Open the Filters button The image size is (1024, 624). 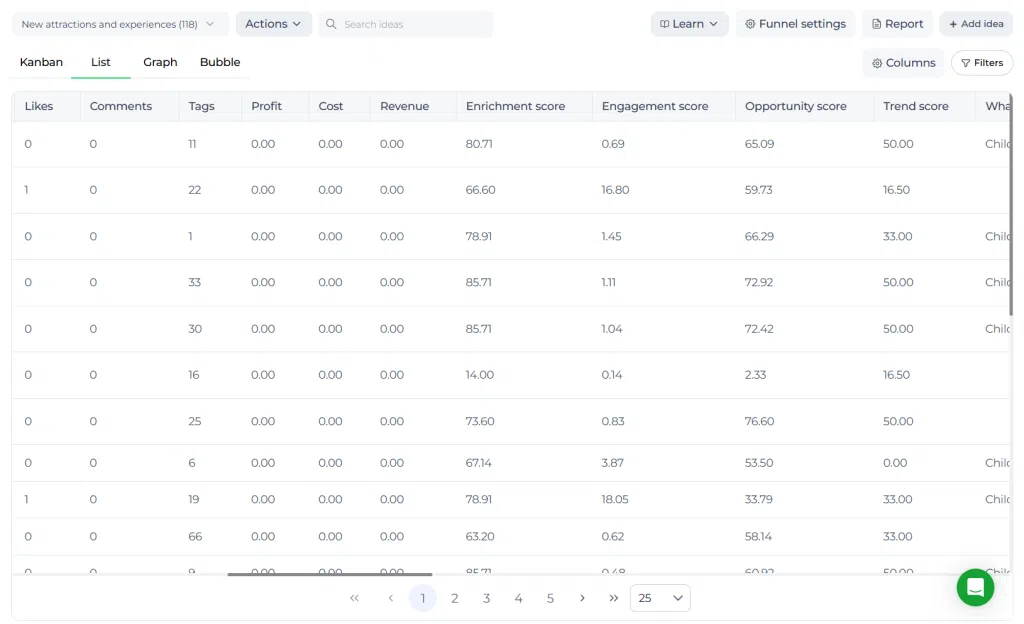point(982,63)
